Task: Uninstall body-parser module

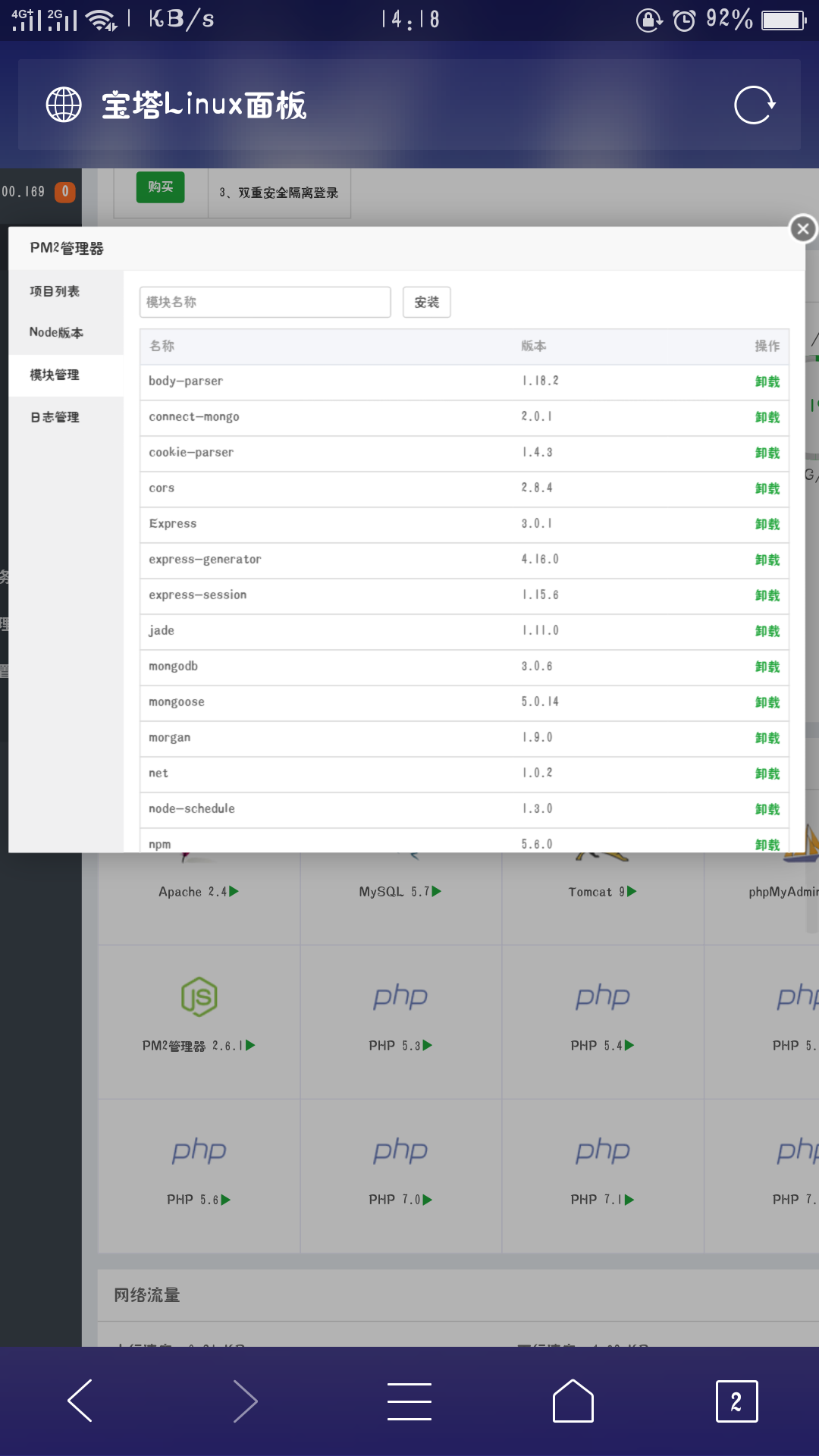Action: pyautogui.click(x=767, y=381)
